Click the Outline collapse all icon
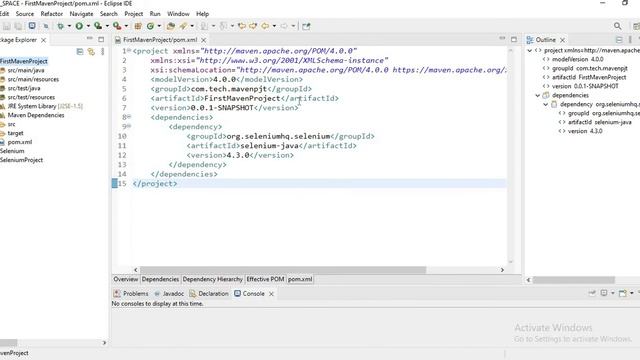640x360 pixels. tap(619, 40)
